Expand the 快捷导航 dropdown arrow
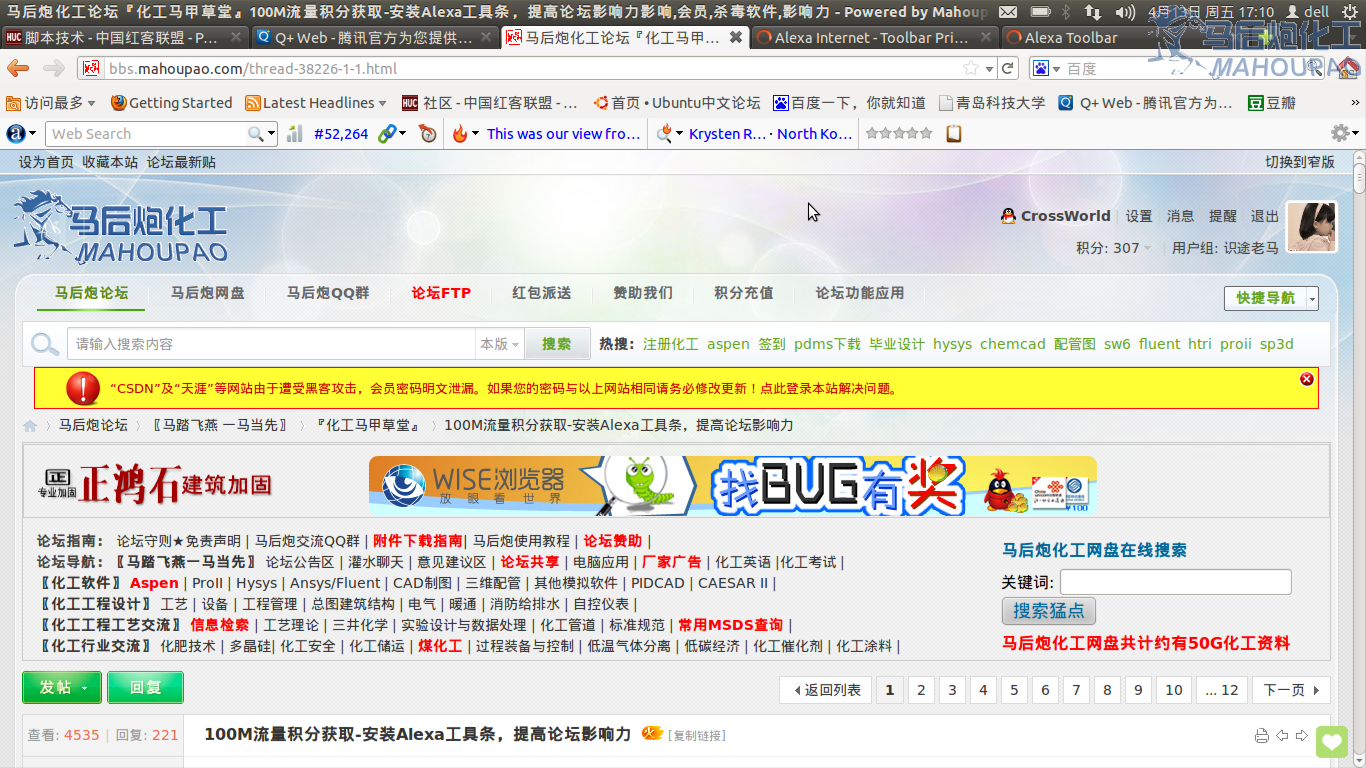The width and height of the screenshot is (1366, 768). coord(1312,298)
